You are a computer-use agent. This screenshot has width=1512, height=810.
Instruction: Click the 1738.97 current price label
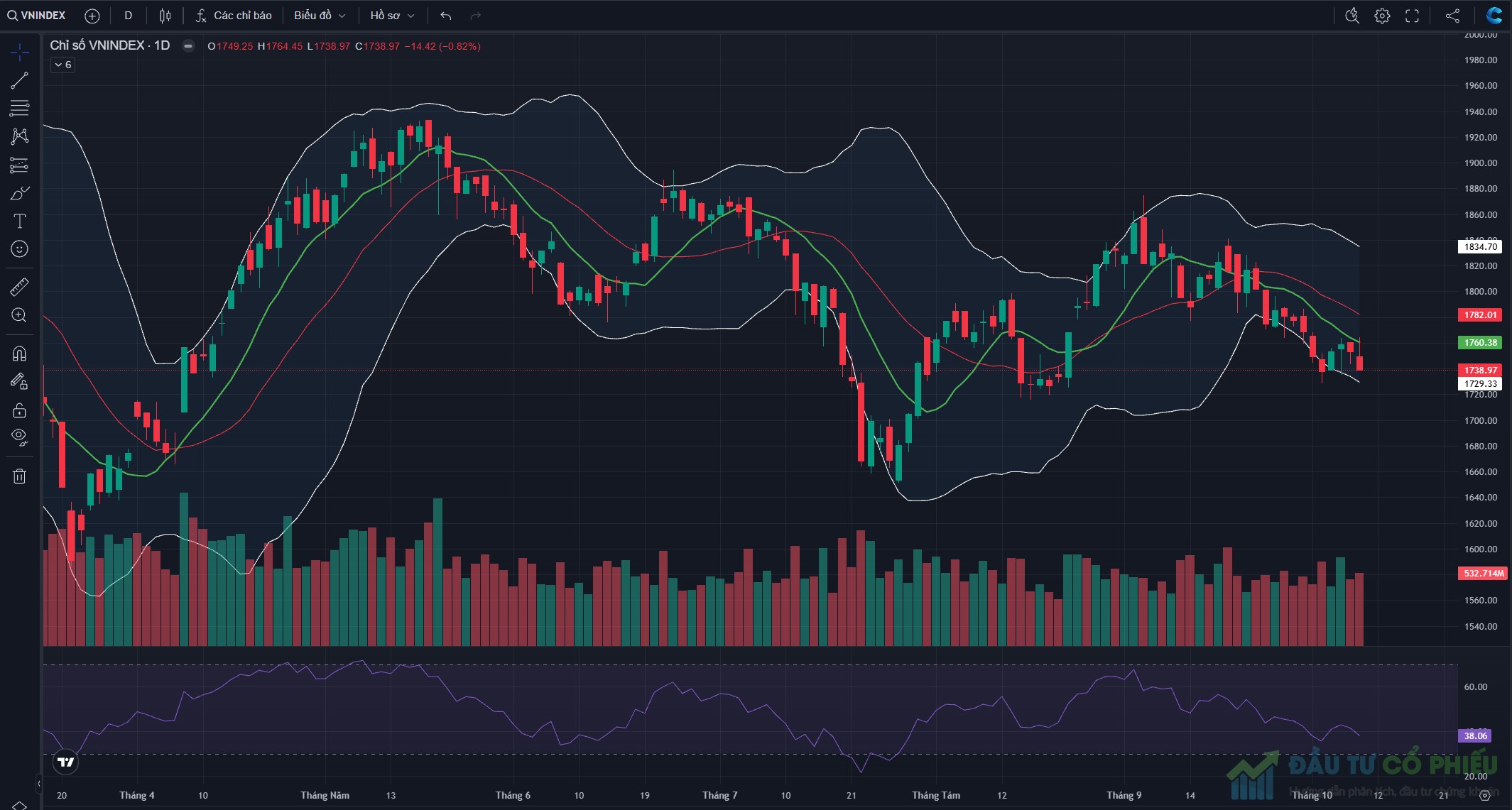[x=1480, y=370]
